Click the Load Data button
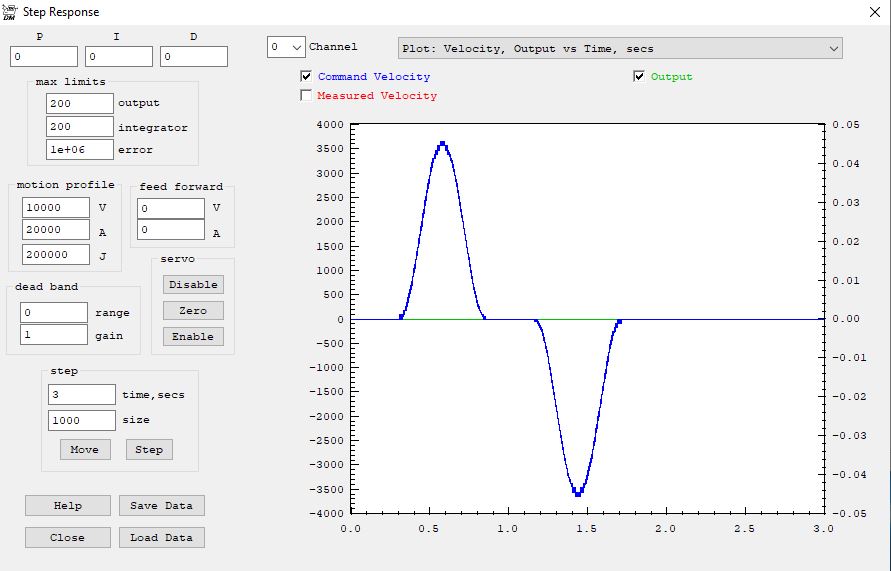The width and height of the screenshot is (891, 571). (161, 538)
